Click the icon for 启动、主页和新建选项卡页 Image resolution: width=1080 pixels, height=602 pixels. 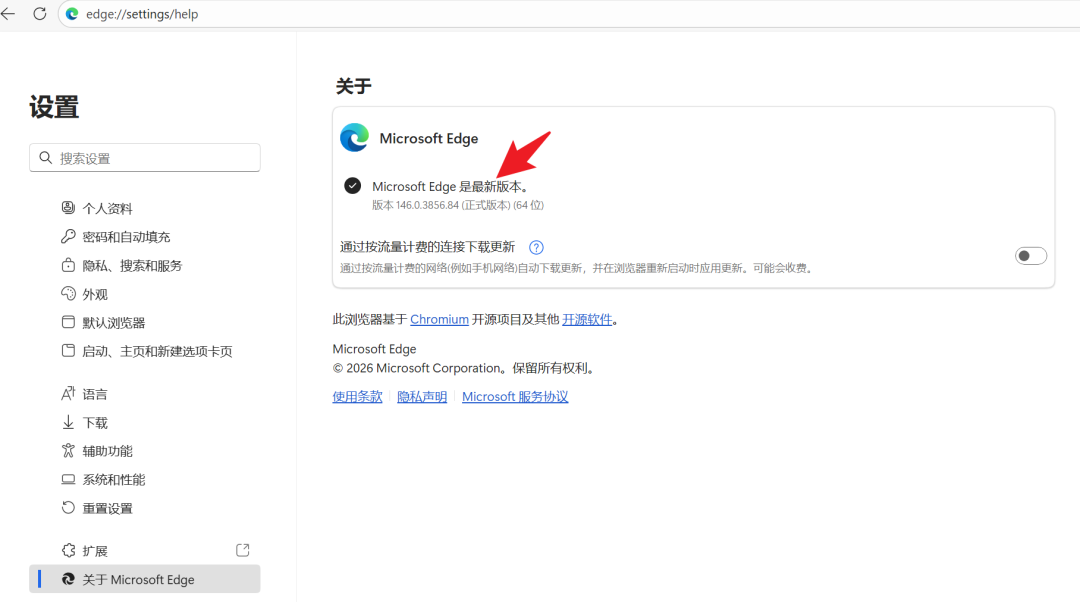(x=68, y=351)
